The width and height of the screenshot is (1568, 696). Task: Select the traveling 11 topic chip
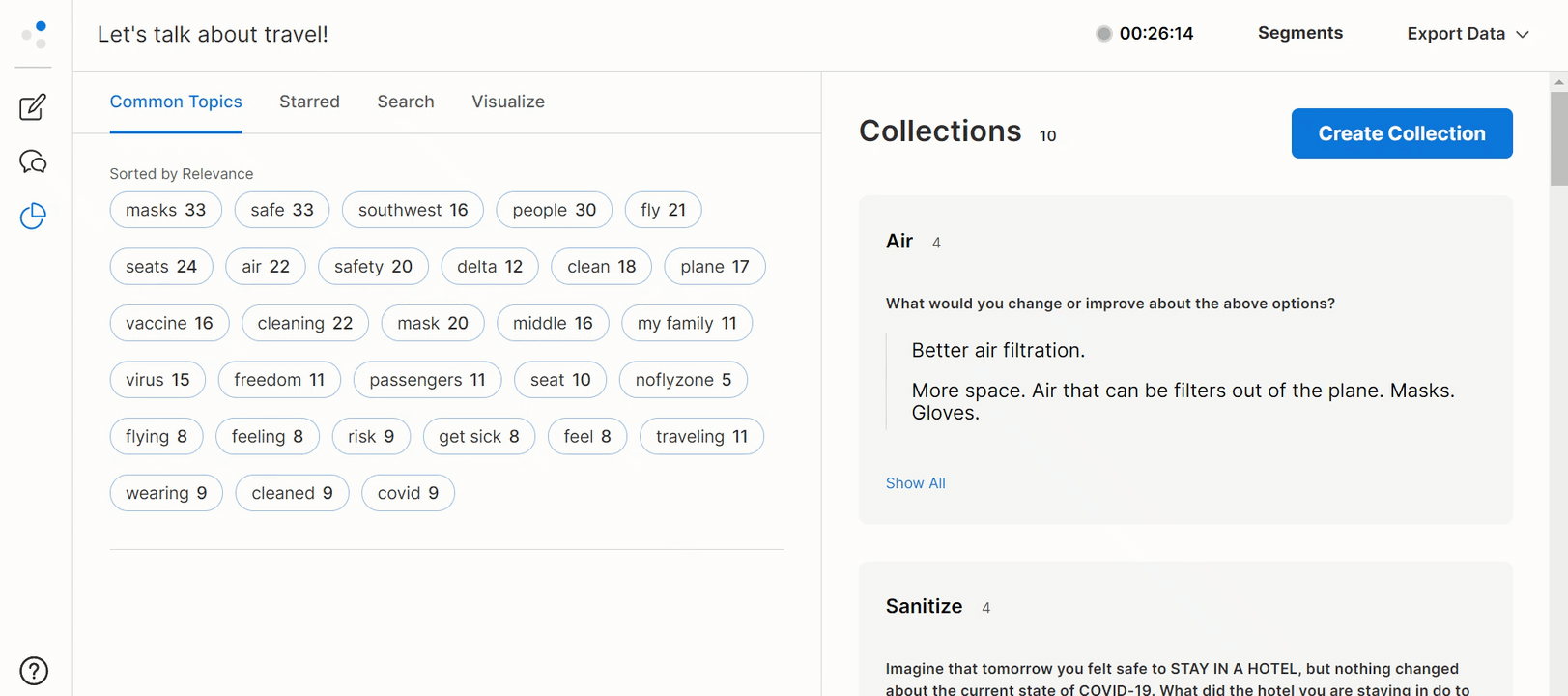tap(701, 436)
